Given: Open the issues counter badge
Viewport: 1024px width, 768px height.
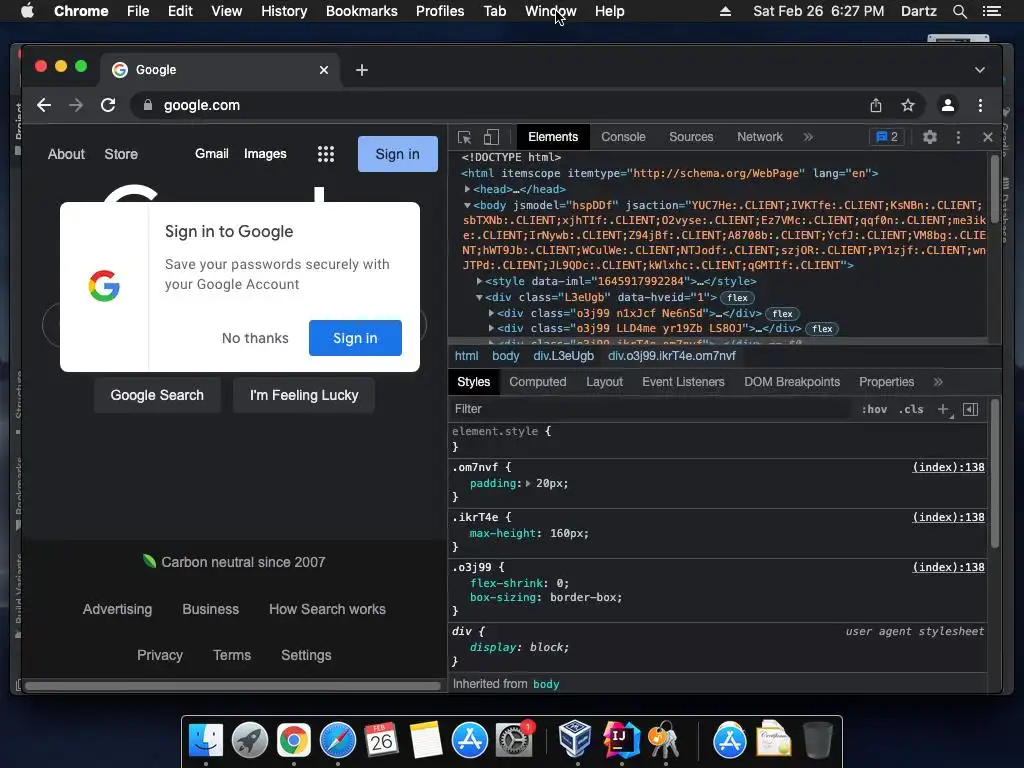Looking at the screenshot, I should coord(887,137).
